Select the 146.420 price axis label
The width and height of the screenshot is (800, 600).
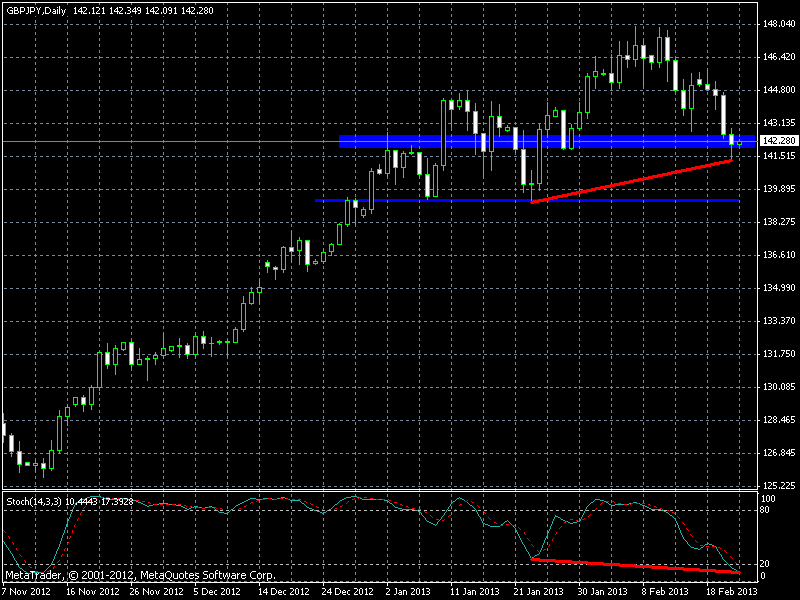point(779,57)
